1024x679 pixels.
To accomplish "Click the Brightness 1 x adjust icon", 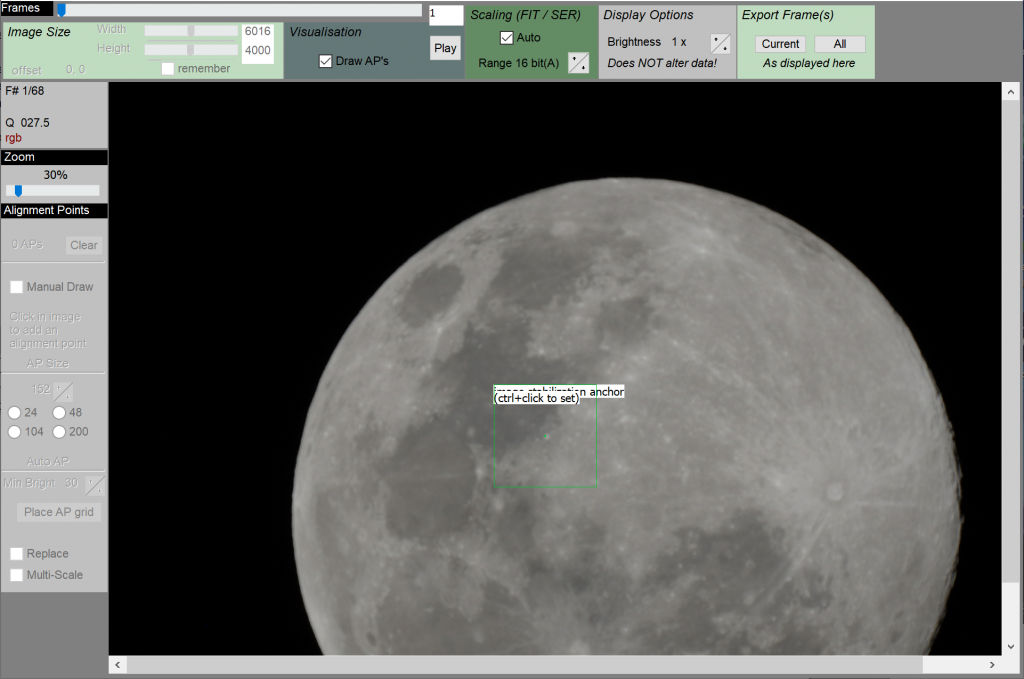I will click(x=720, y=43).
